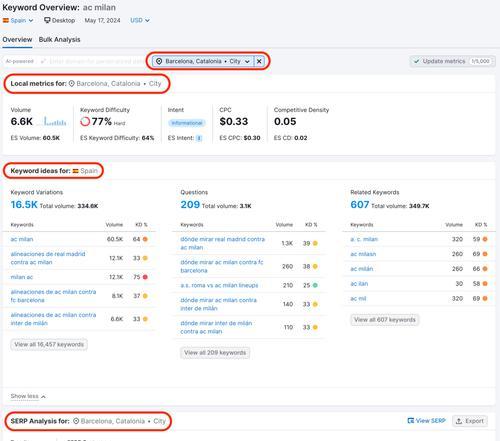Open 'dónde mirar inter de milán contra ac milan'
500x441 pixels.
[x=216, y=327]
